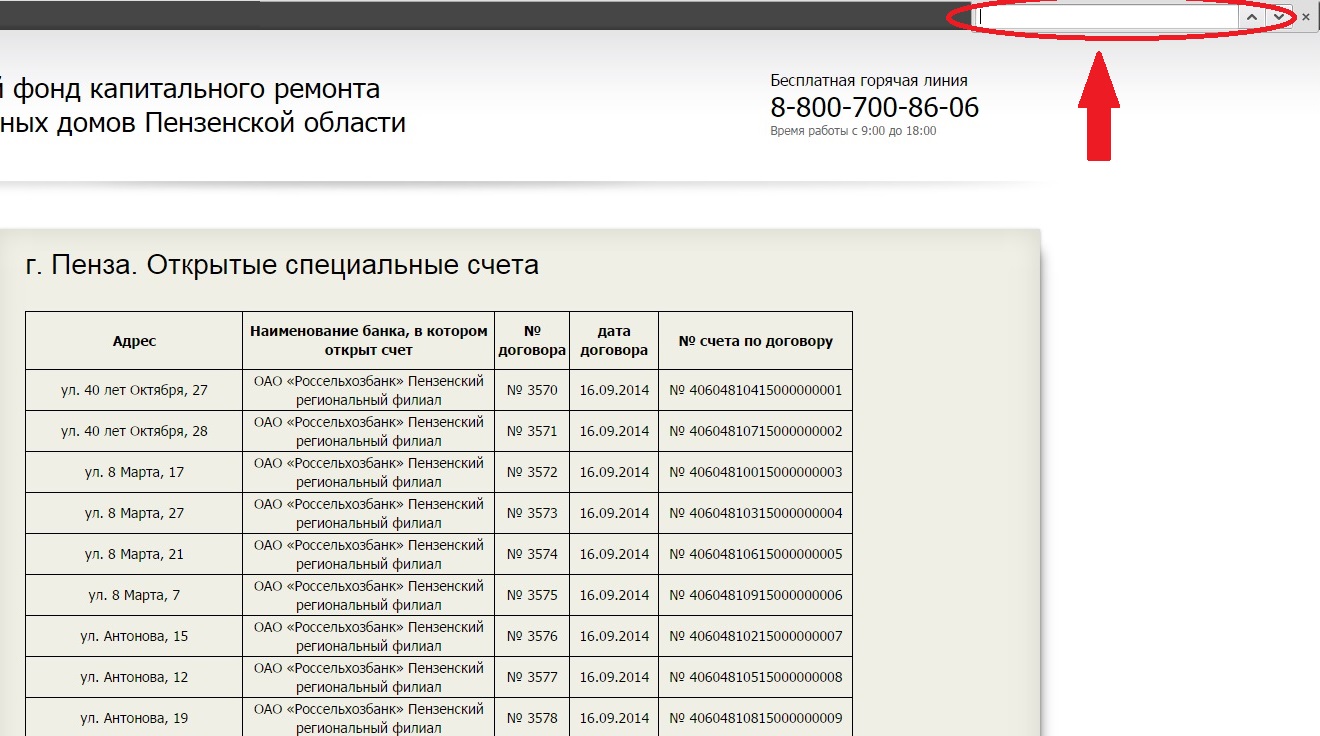
Task: Click the "дата договора" column header
Action: coord(613,341)
